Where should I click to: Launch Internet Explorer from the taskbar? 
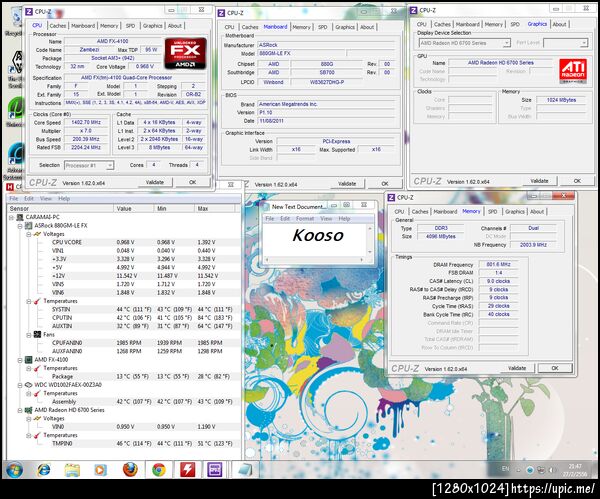44,470
